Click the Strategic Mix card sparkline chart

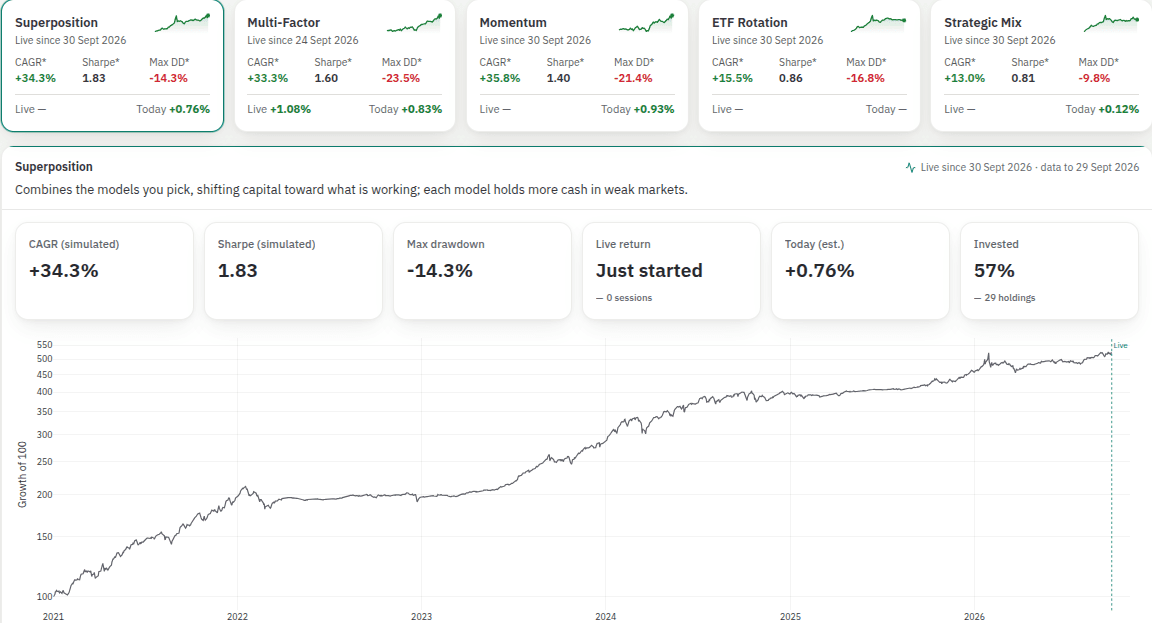click(x=1111, y=24)
